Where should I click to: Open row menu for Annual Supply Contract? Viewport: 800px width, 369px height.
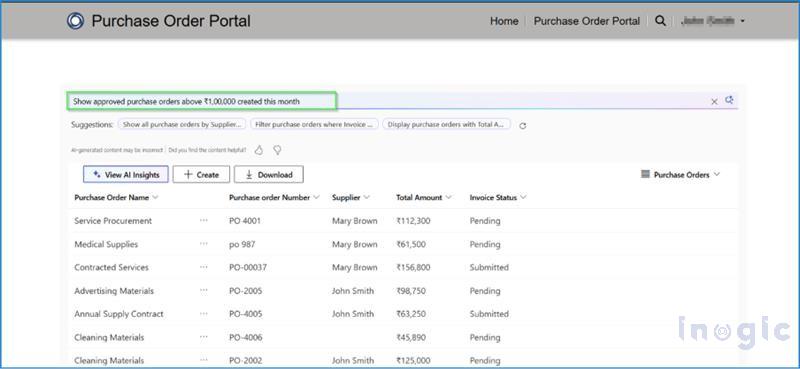pyautogui.click(x=204, y=313)
